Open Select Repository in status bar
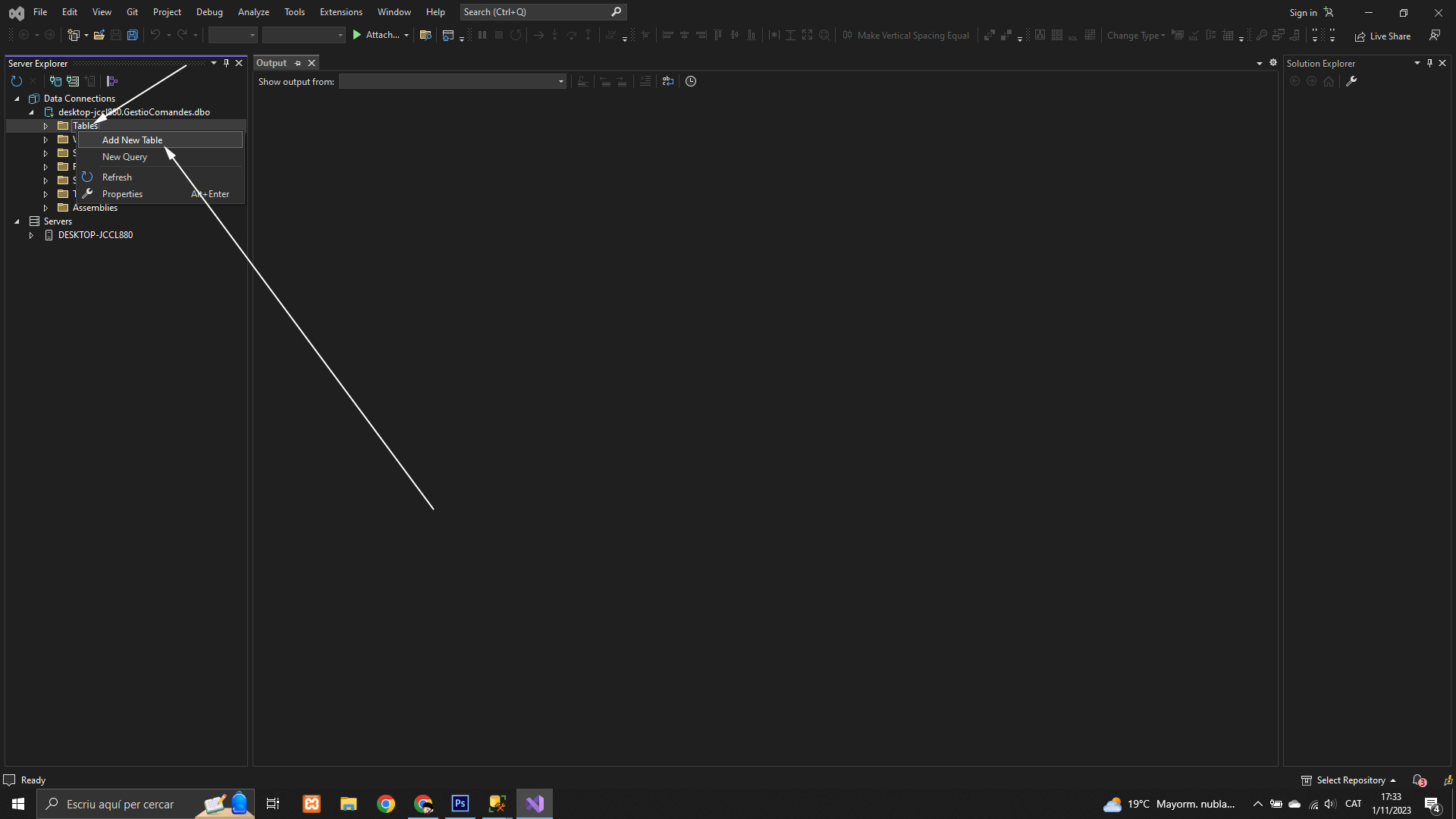The image size is (1456, 819). coord(1350,780)
